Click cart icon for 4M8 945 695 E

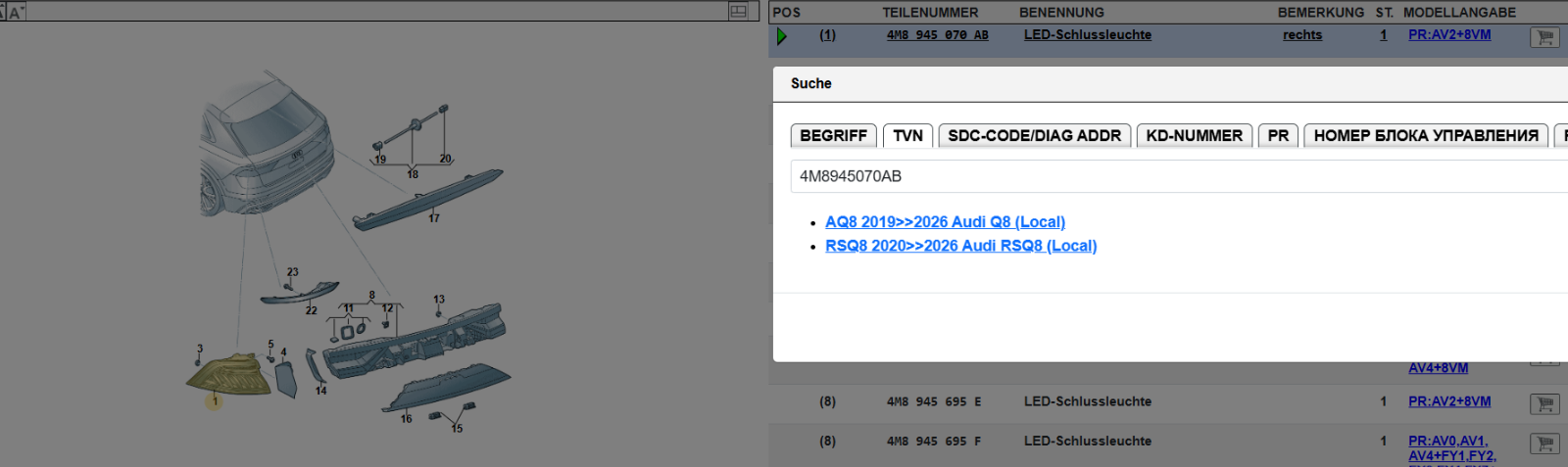click(1544, 403)
